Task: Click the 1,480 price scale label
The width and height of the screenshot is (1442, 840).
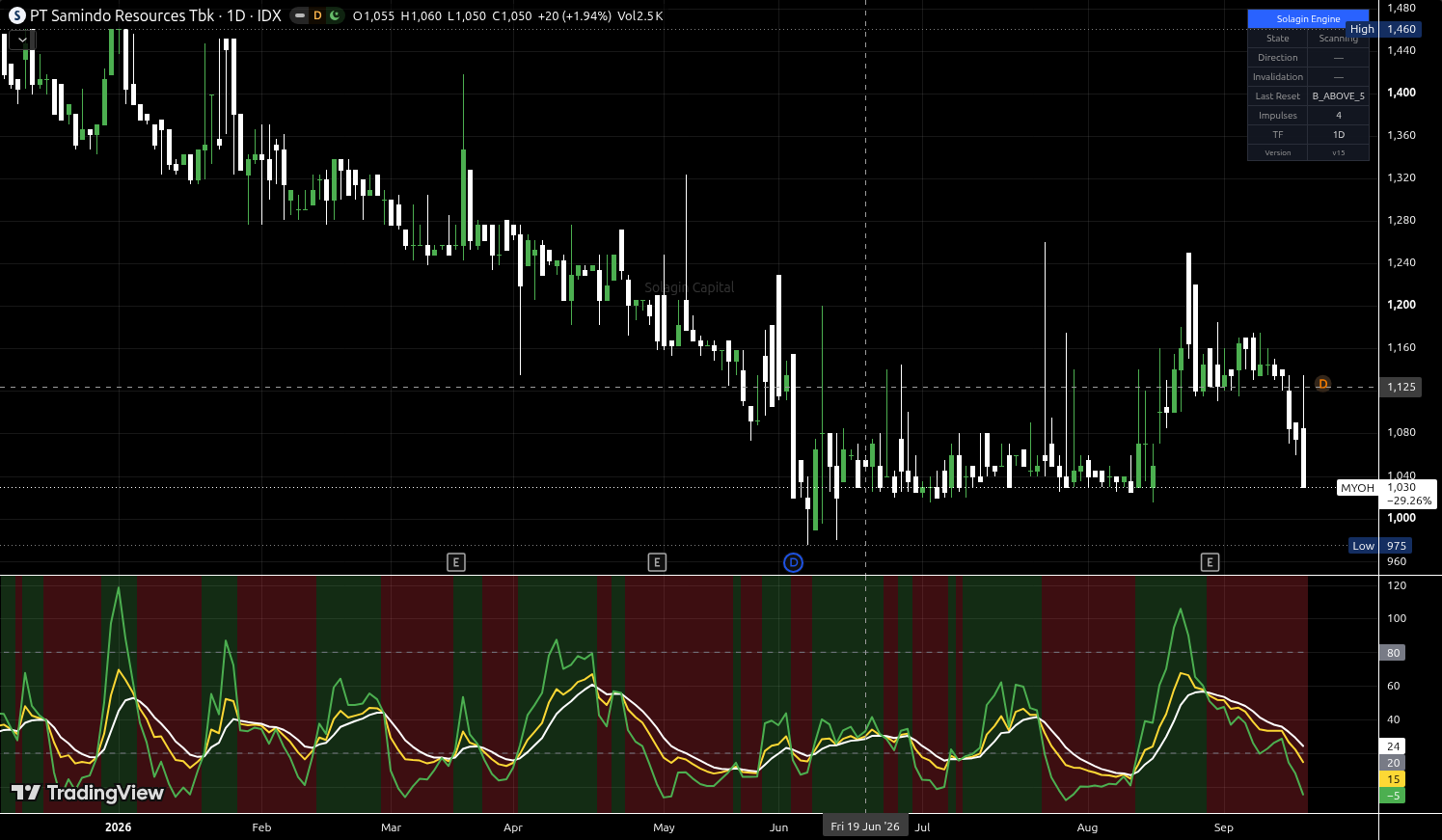Action: coord(1401,8)
